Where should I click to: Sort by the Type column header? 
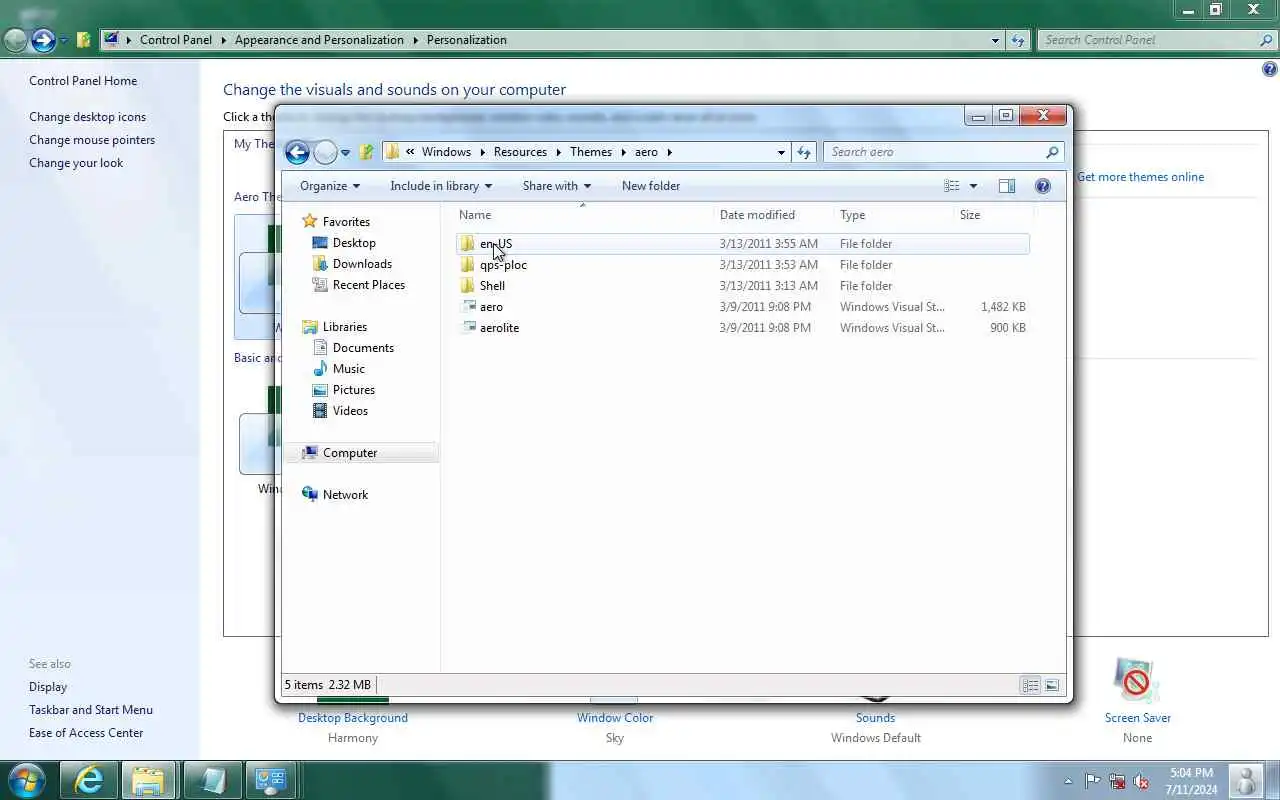[894, 215]
